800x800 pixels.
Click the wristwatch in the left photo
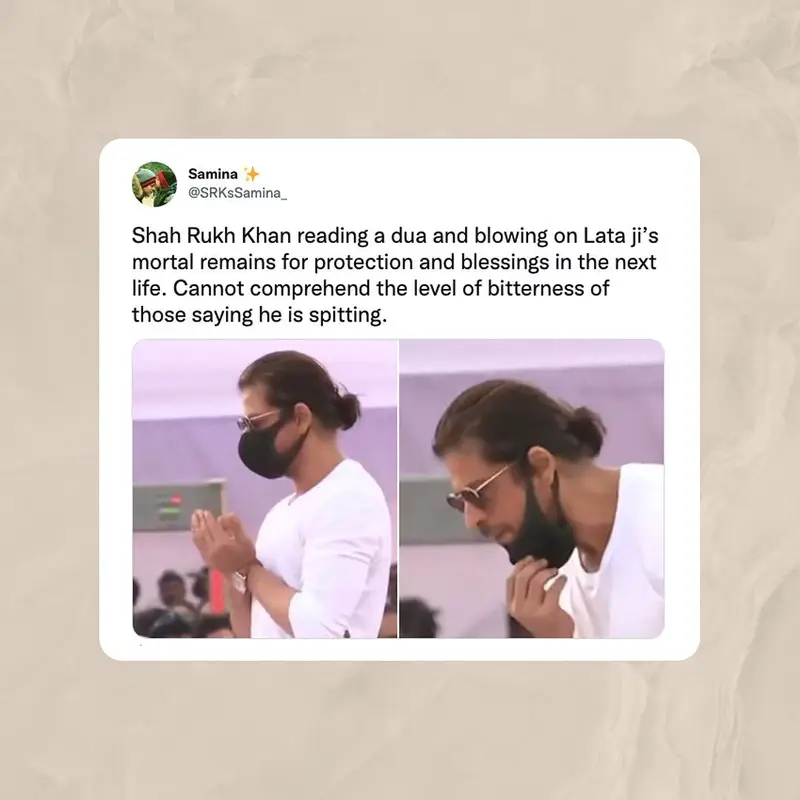click(240, 581)
